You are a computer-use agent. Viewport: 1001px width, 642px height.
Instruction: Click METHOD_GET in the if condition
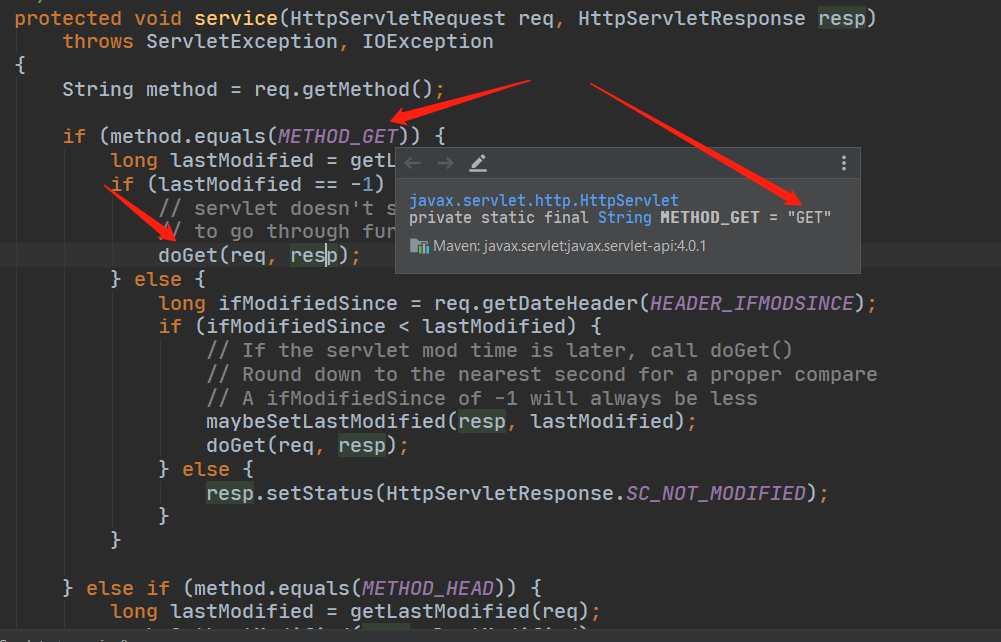coord(338,137)
